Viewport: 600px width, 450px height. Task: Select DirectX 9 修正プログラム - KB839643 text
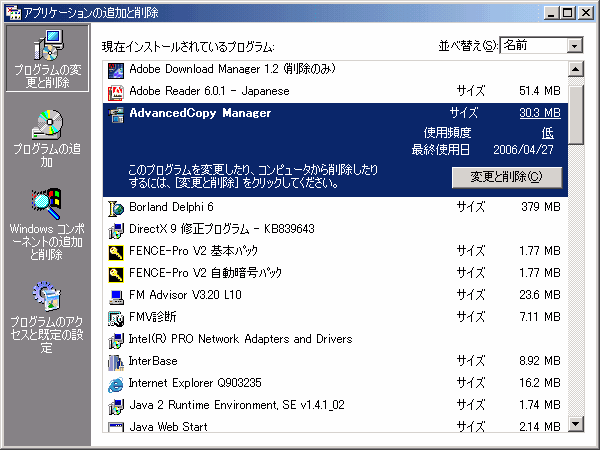pos(222,229)
